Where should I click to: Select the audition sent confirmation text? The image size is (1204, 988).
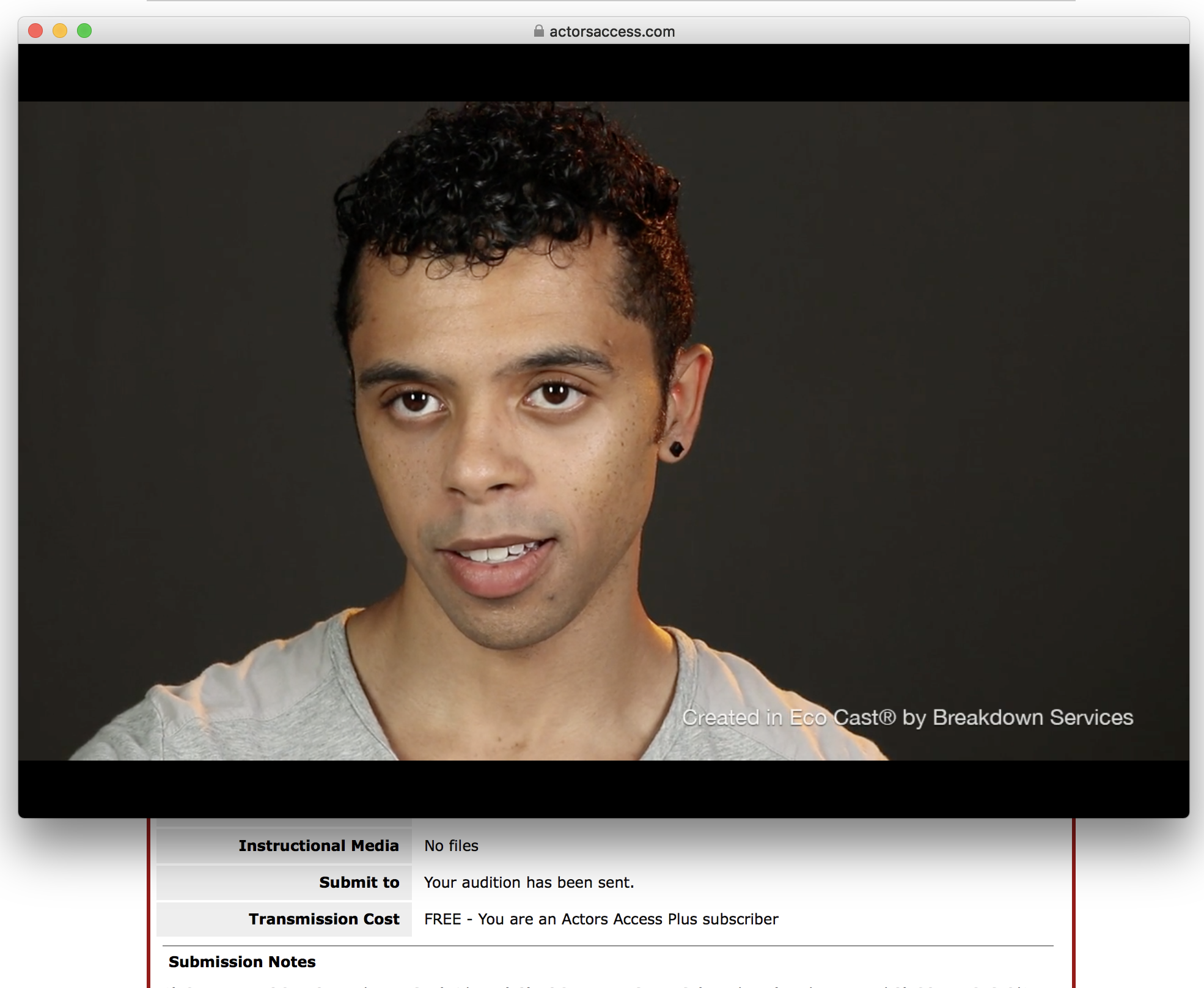coord(529,882)
